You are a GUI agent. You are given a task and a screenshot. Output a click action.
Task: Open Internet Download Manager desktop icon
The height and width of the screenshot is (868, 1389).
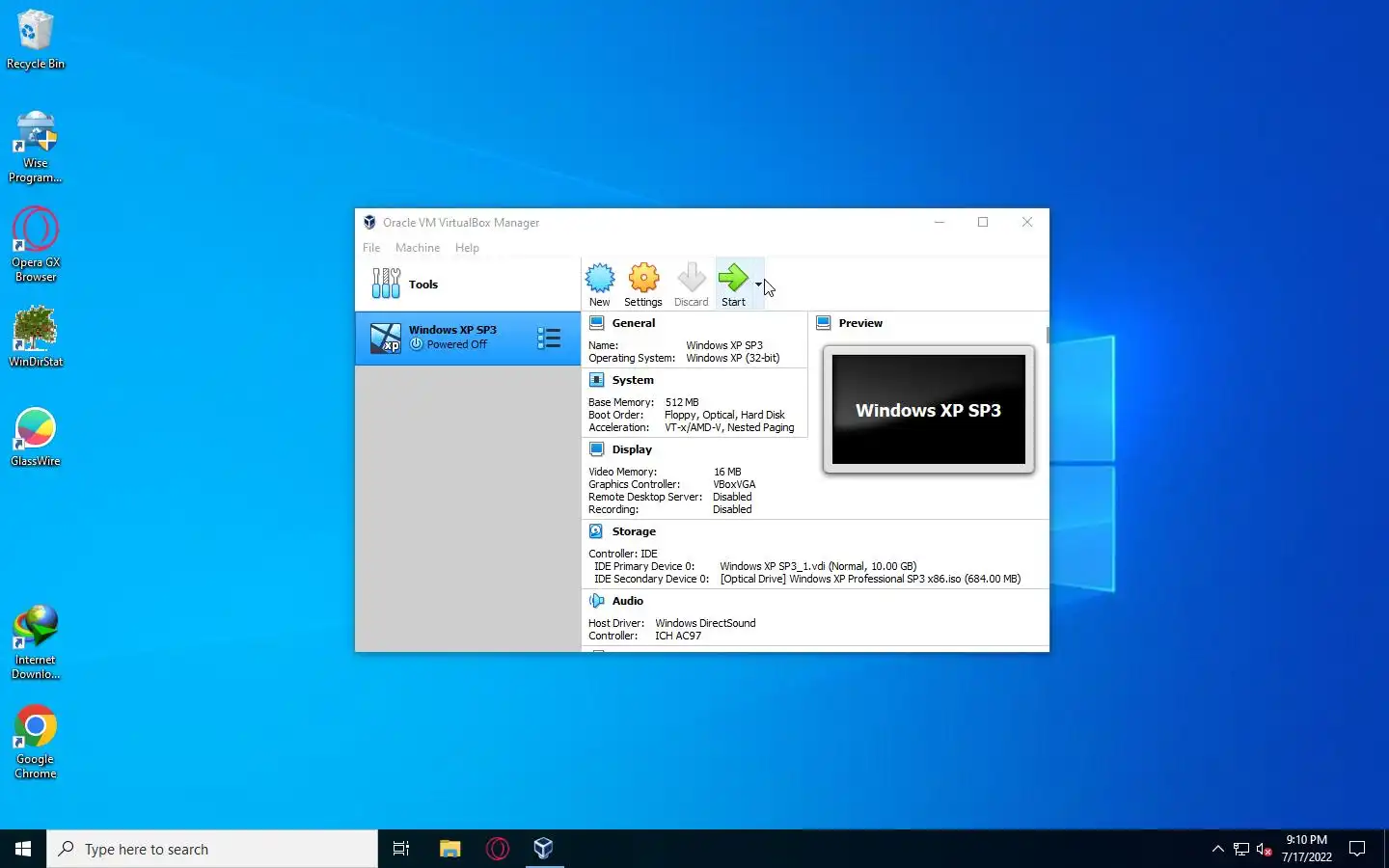36,643
